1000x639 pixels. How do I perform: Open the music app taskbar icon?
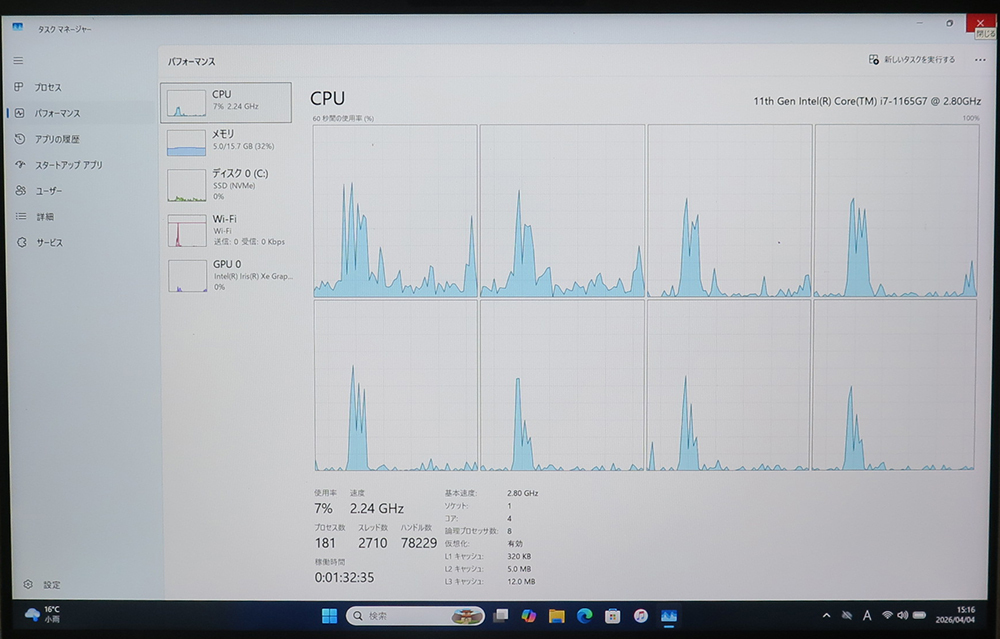tap(641, 615)
